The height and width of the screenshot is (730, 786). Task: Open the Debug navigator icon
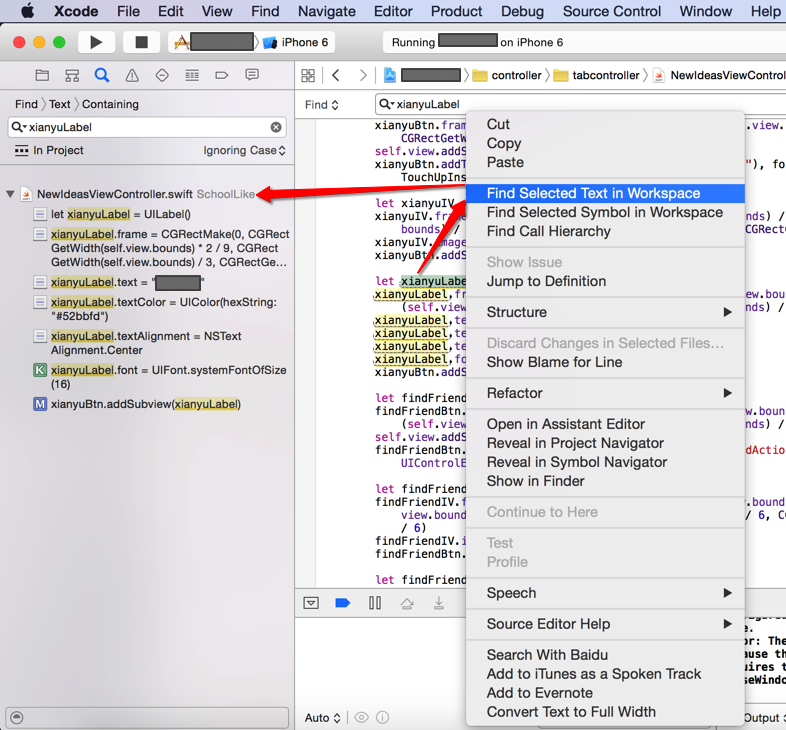(192, 75)
